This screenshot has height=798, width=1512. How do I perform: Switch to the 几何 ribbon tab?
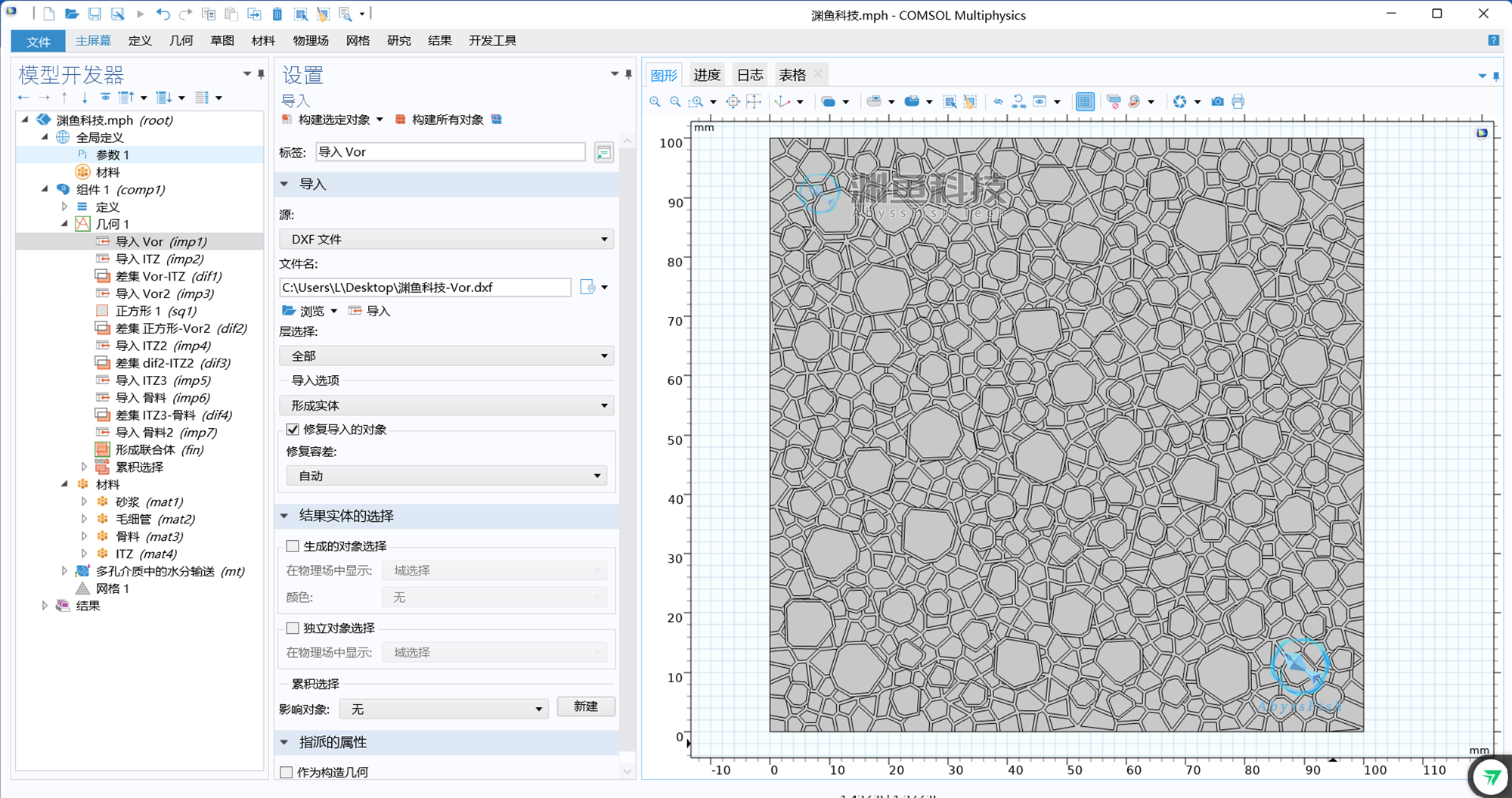coord(181,41)
